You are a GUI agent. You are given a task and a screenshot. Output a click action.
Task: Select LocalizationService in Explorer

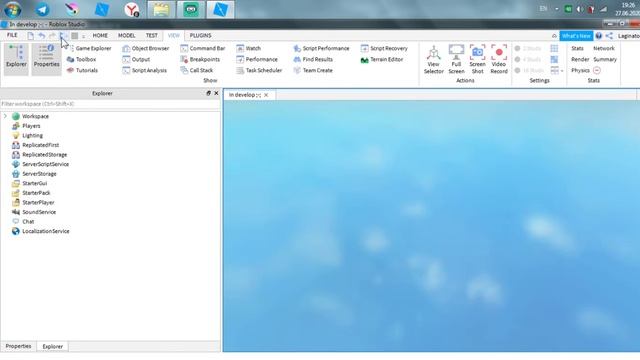tap(46, 231)
